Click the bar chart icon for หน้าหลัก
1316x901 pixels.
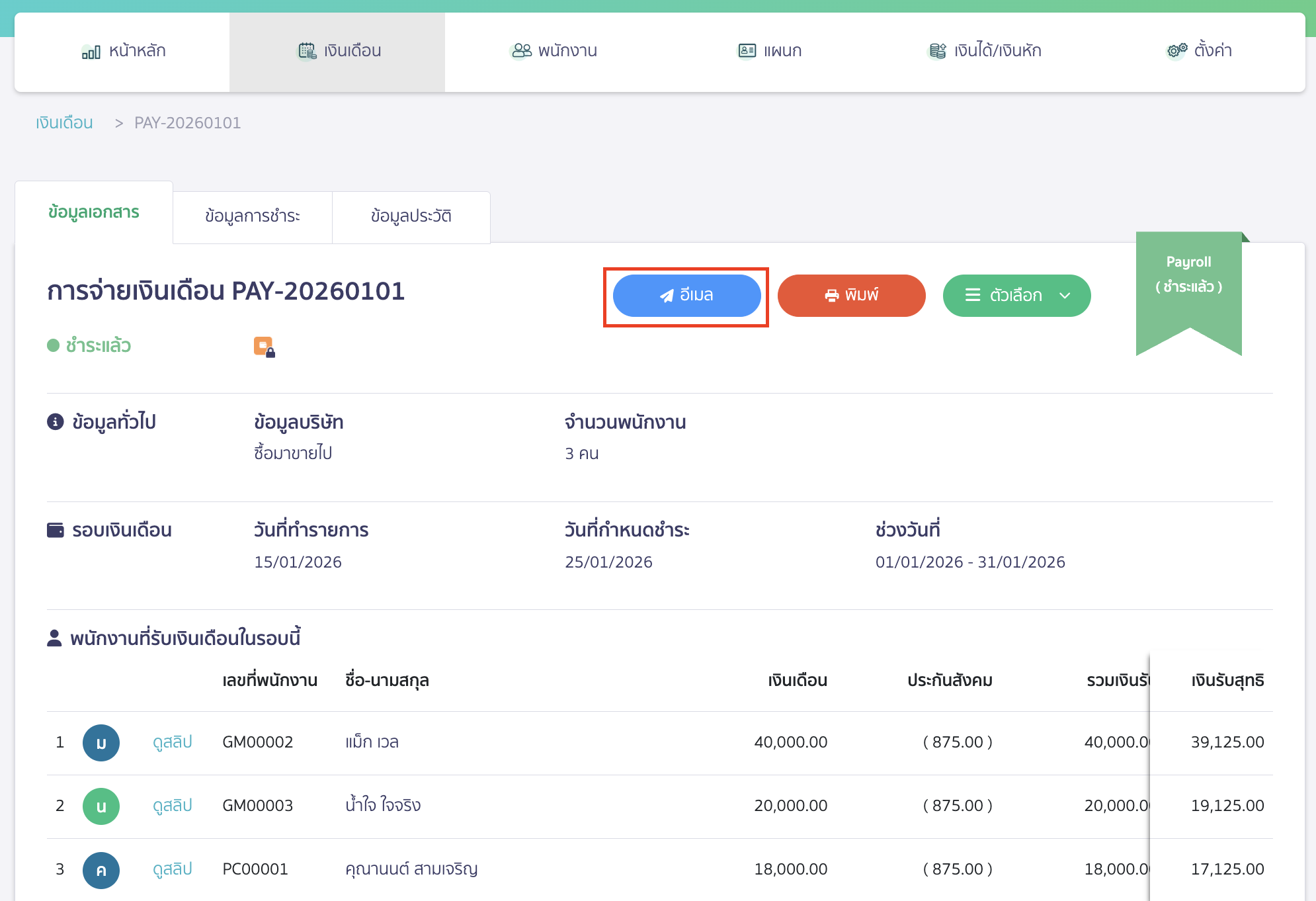pyautogui.click(x=91, y=52)
